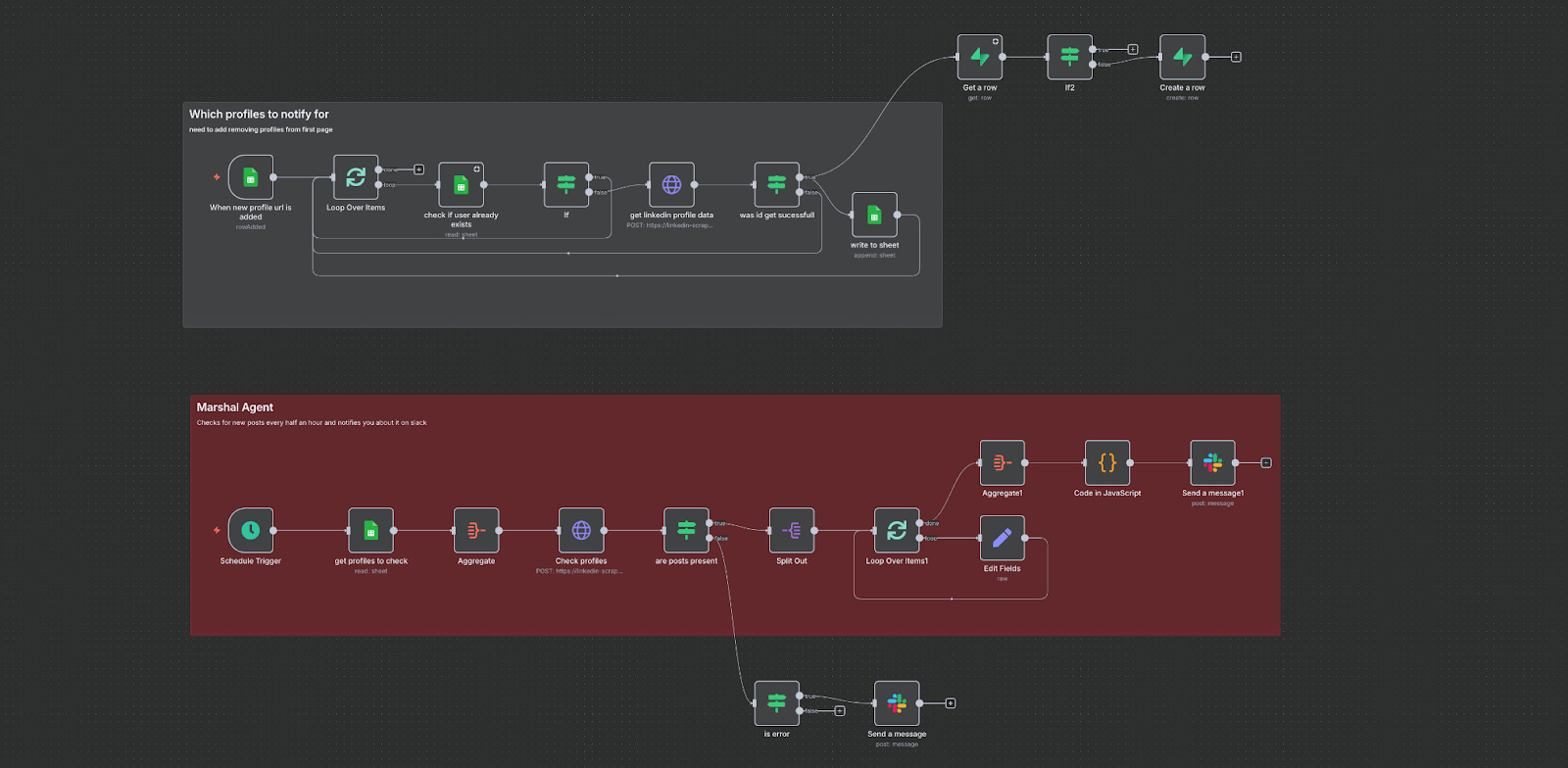Select the "check if user already exists" sheet node
This screenshot has height=768, width=1568.
[x=462, y=185]
